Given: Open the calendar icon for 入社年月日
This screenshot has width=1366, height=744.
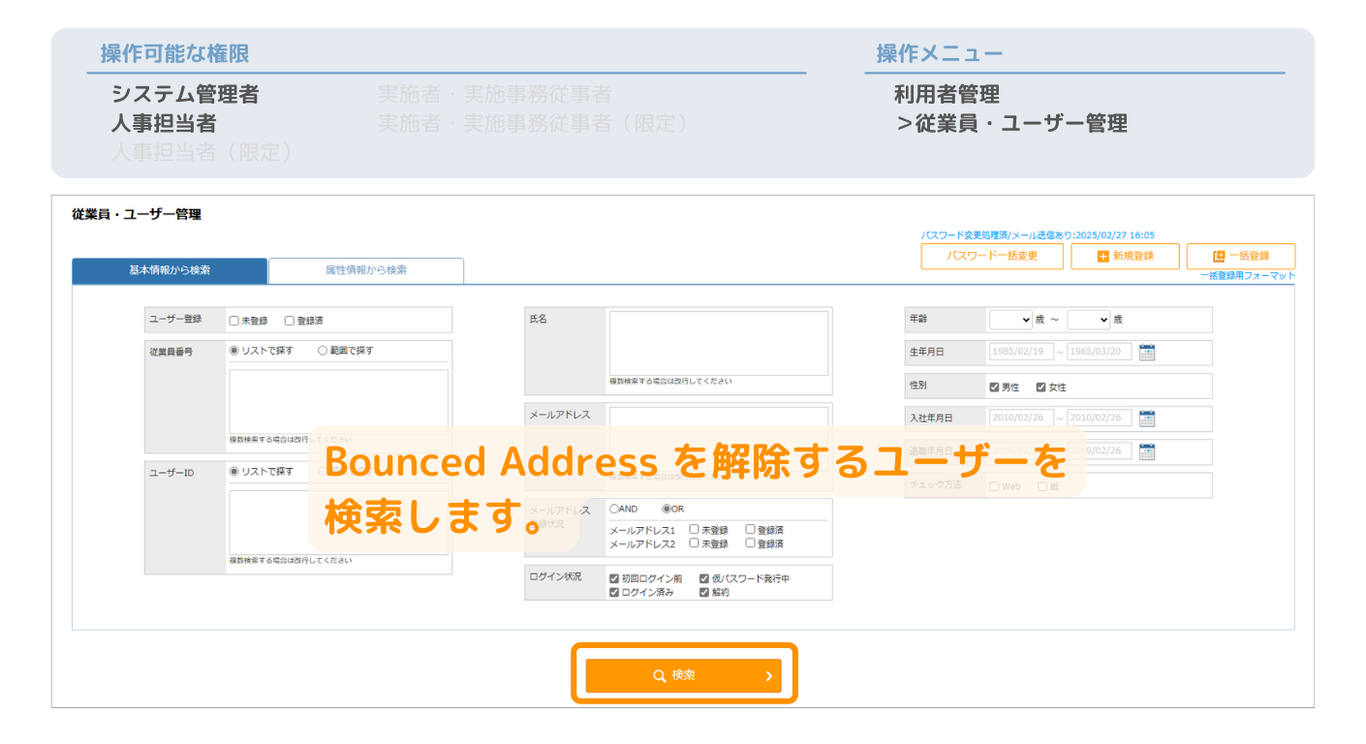Looking at the screenshot, I should pos(1147,418).
